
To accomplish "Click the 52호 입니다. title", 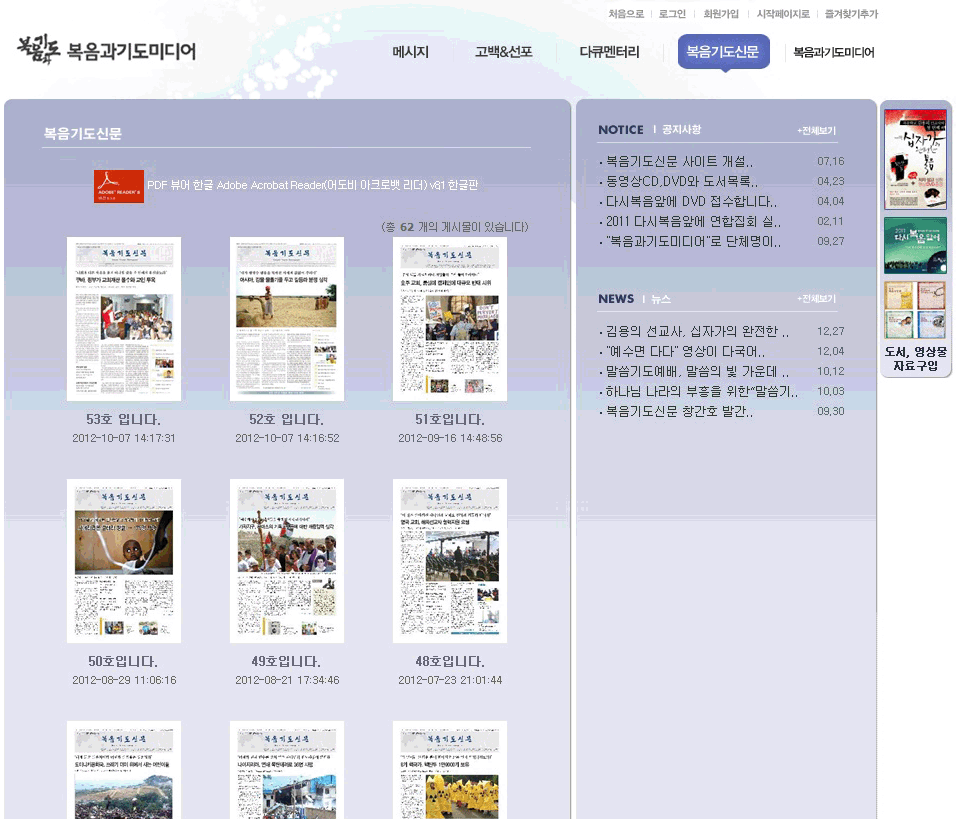I will click(287, 419).
